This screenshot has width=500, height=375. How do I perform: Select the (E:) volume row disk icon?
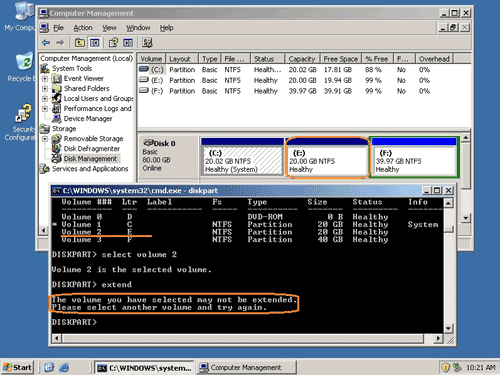point(144,80)
